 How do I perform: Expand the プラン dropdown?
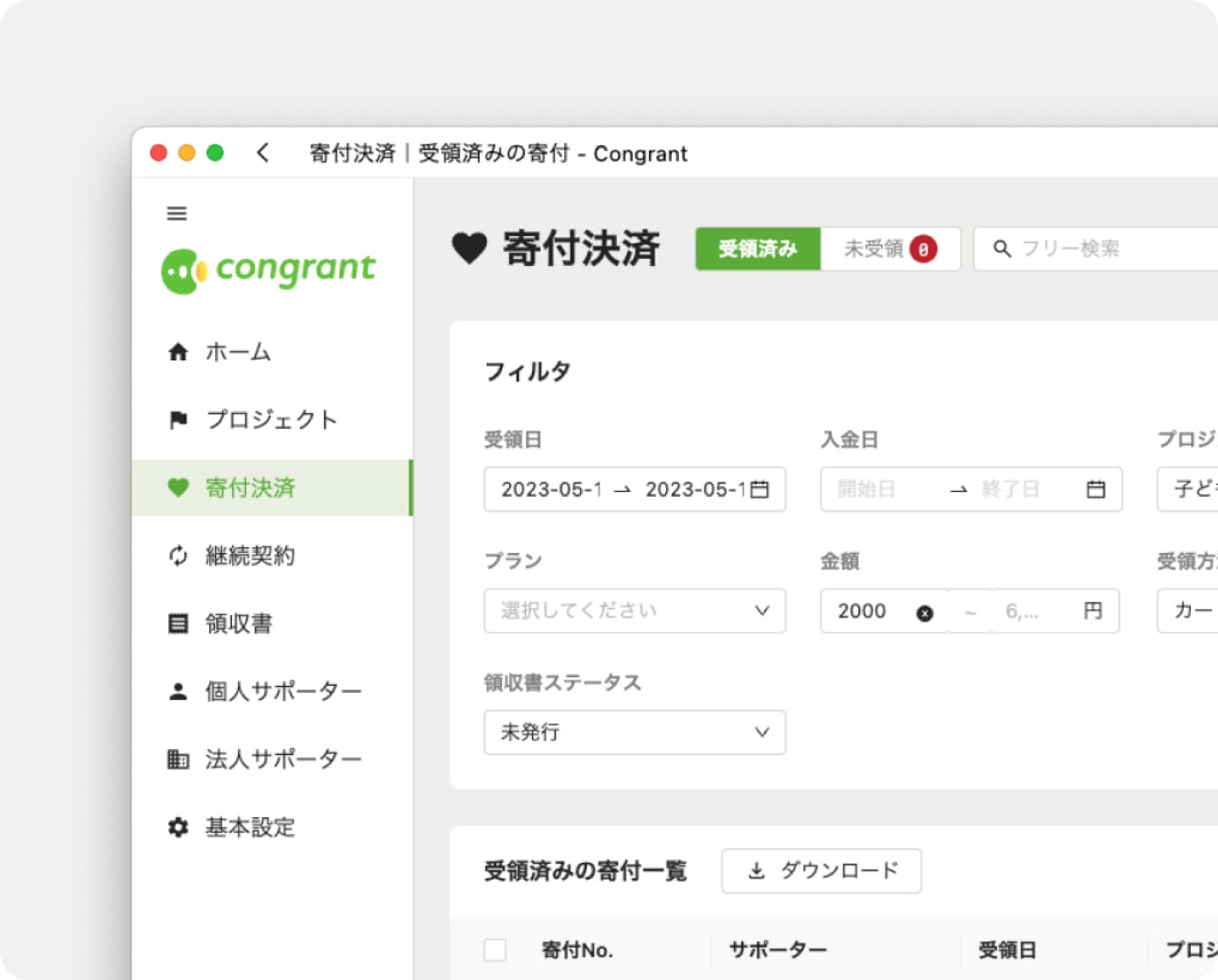(634, 611)
